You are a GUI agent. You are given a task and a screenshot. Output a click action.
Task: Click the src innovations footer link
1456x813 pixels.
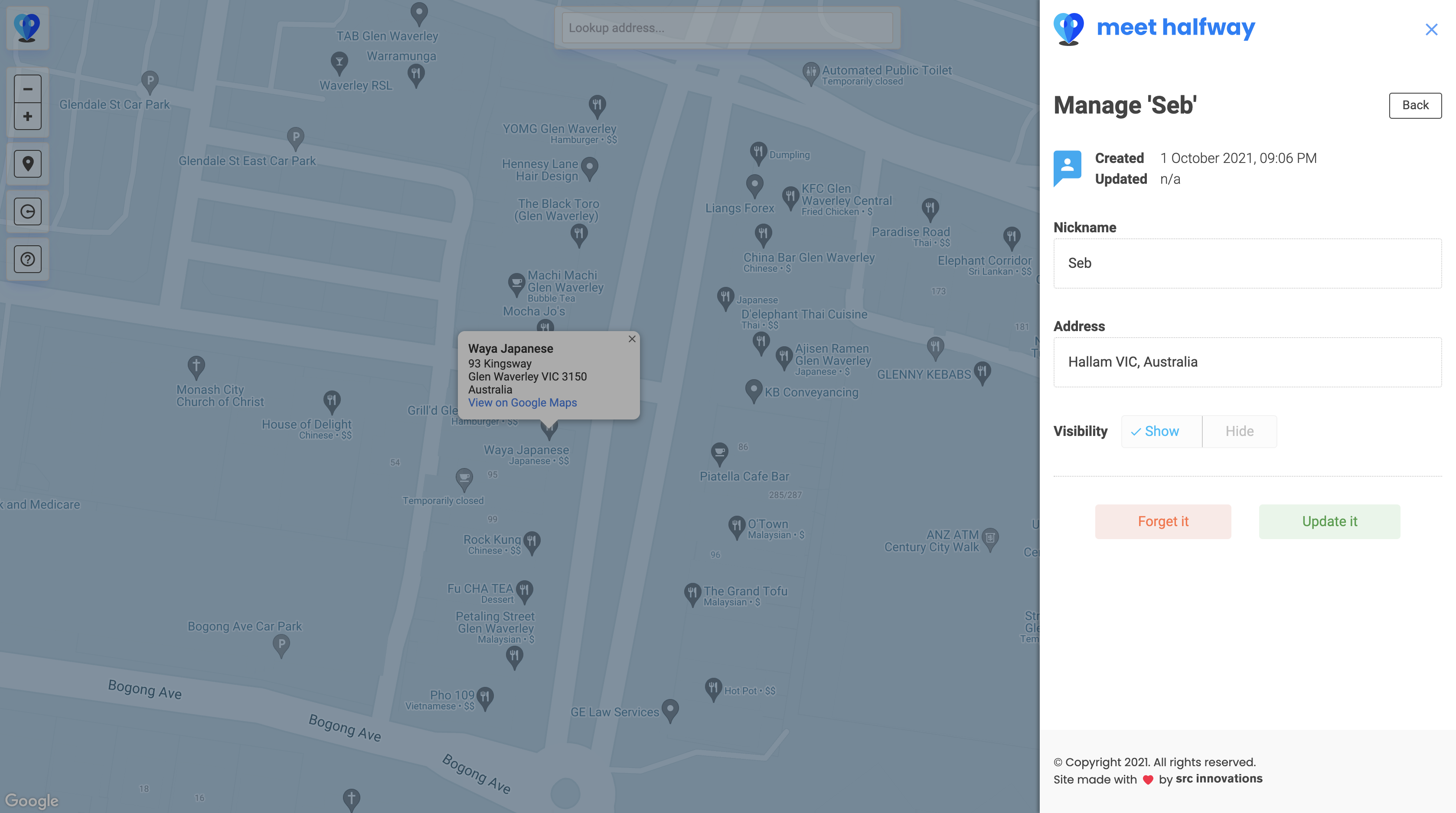1218,778
